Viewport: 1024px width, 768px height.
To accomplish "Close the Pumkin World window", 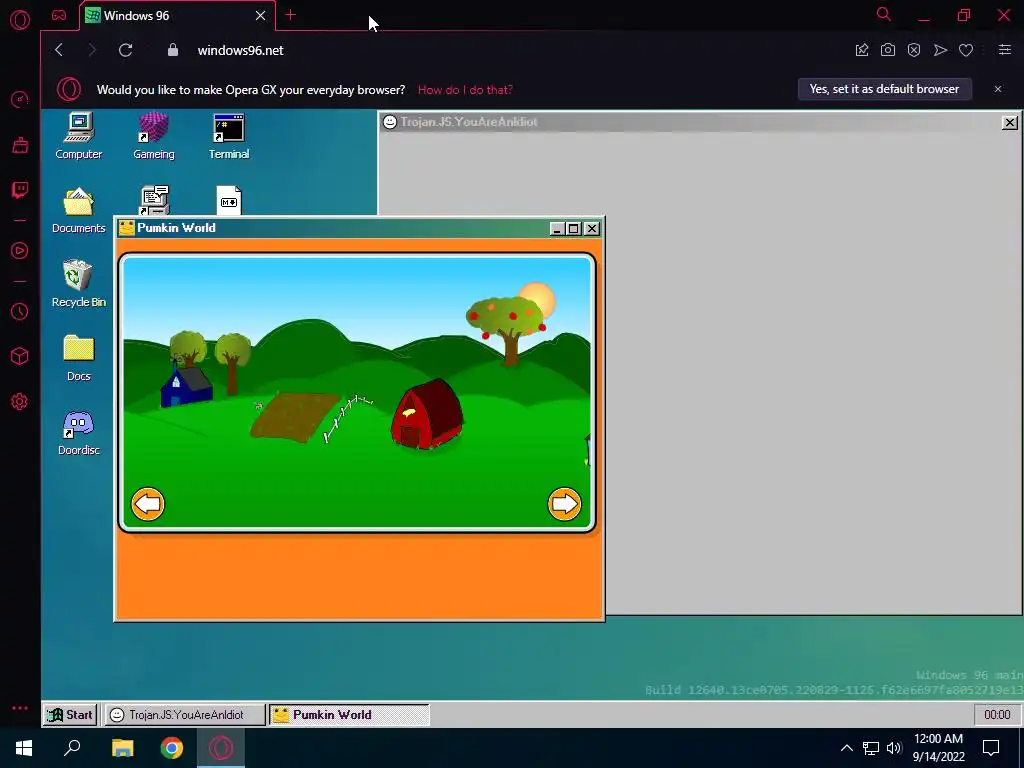I will (592, 229).
